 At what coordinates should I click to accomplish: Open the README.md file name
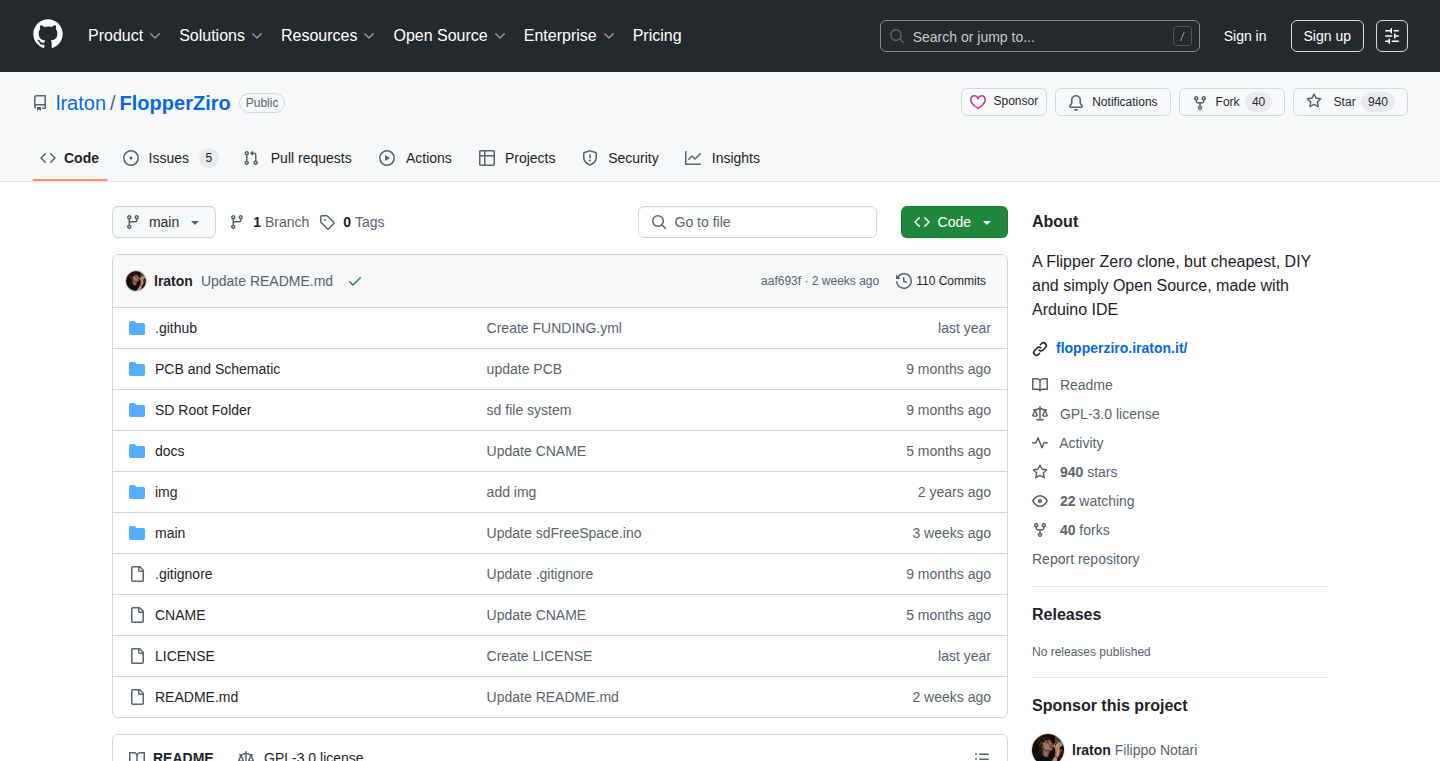[196, 697]
